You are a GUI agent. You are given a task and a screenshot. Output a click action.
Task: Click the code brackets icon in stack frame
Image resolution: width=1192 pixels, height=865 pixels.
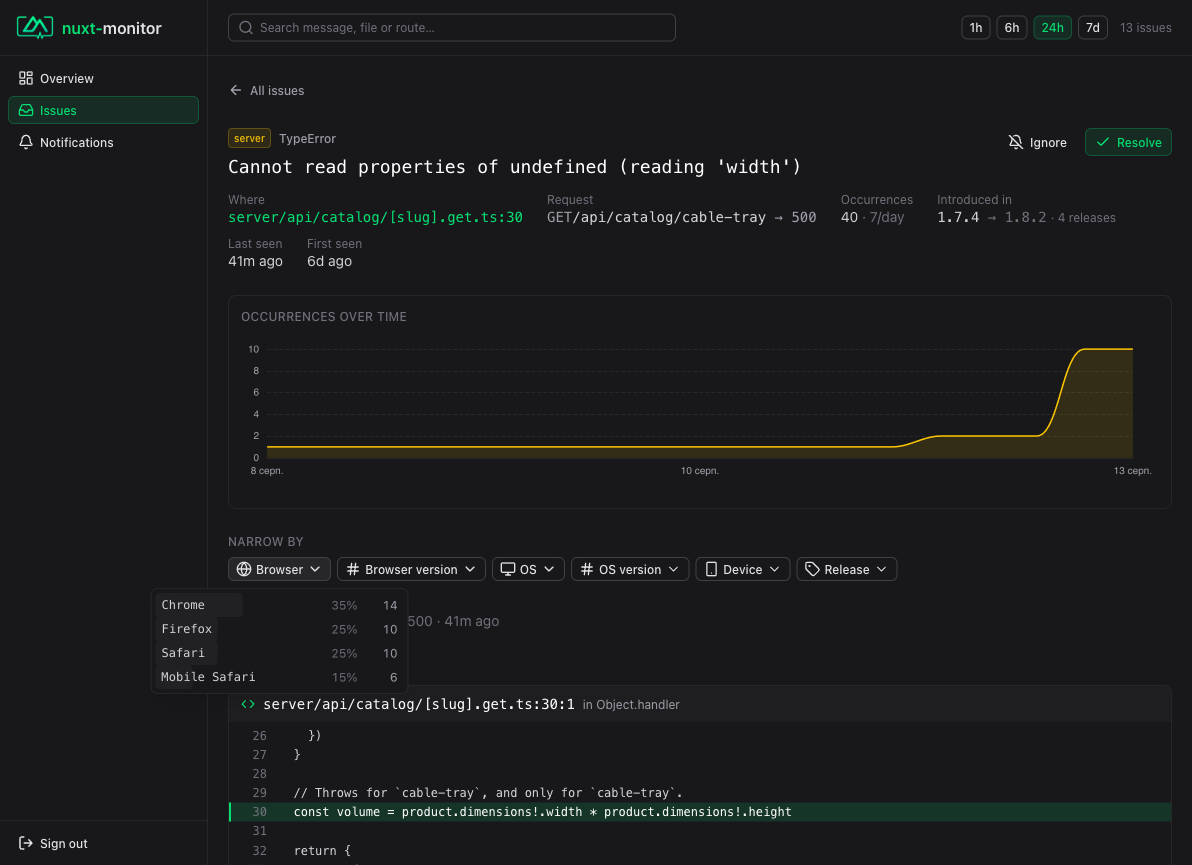point(248,705)
